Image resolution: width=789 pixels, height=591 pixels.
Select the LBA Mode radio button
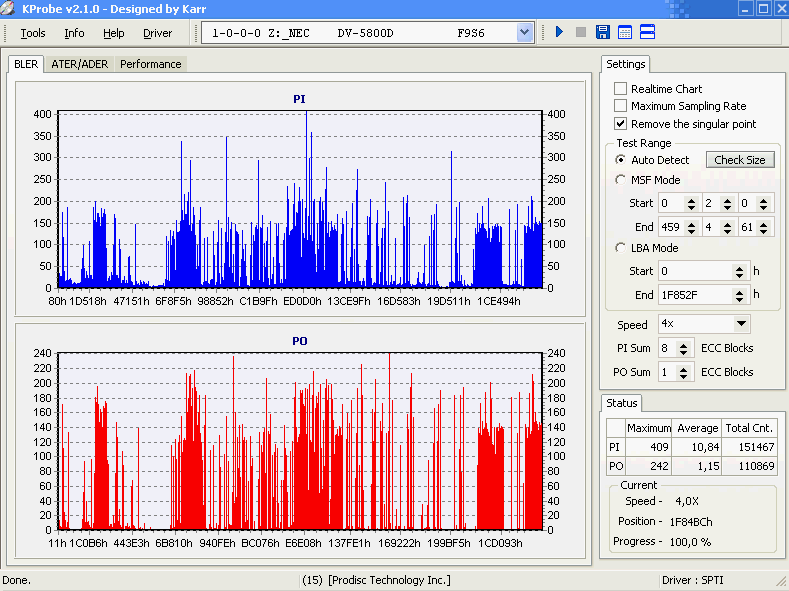click(621, 248)
